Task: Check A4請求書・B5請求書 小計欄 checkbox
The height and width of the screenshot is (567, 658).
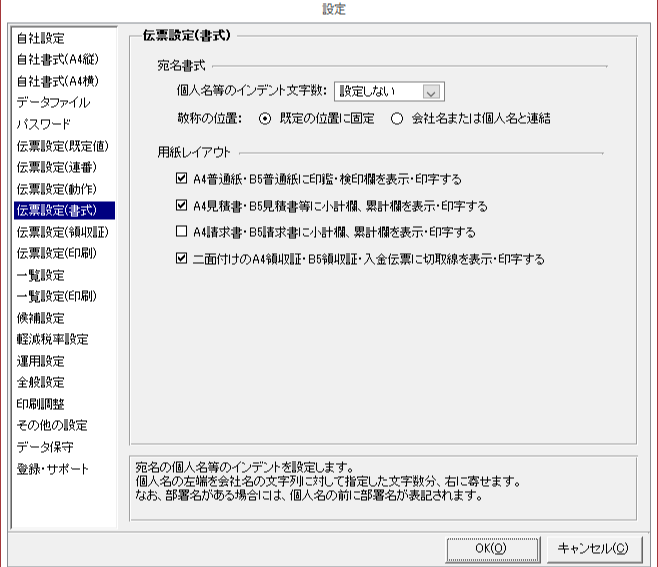Action: click(181, 231)
